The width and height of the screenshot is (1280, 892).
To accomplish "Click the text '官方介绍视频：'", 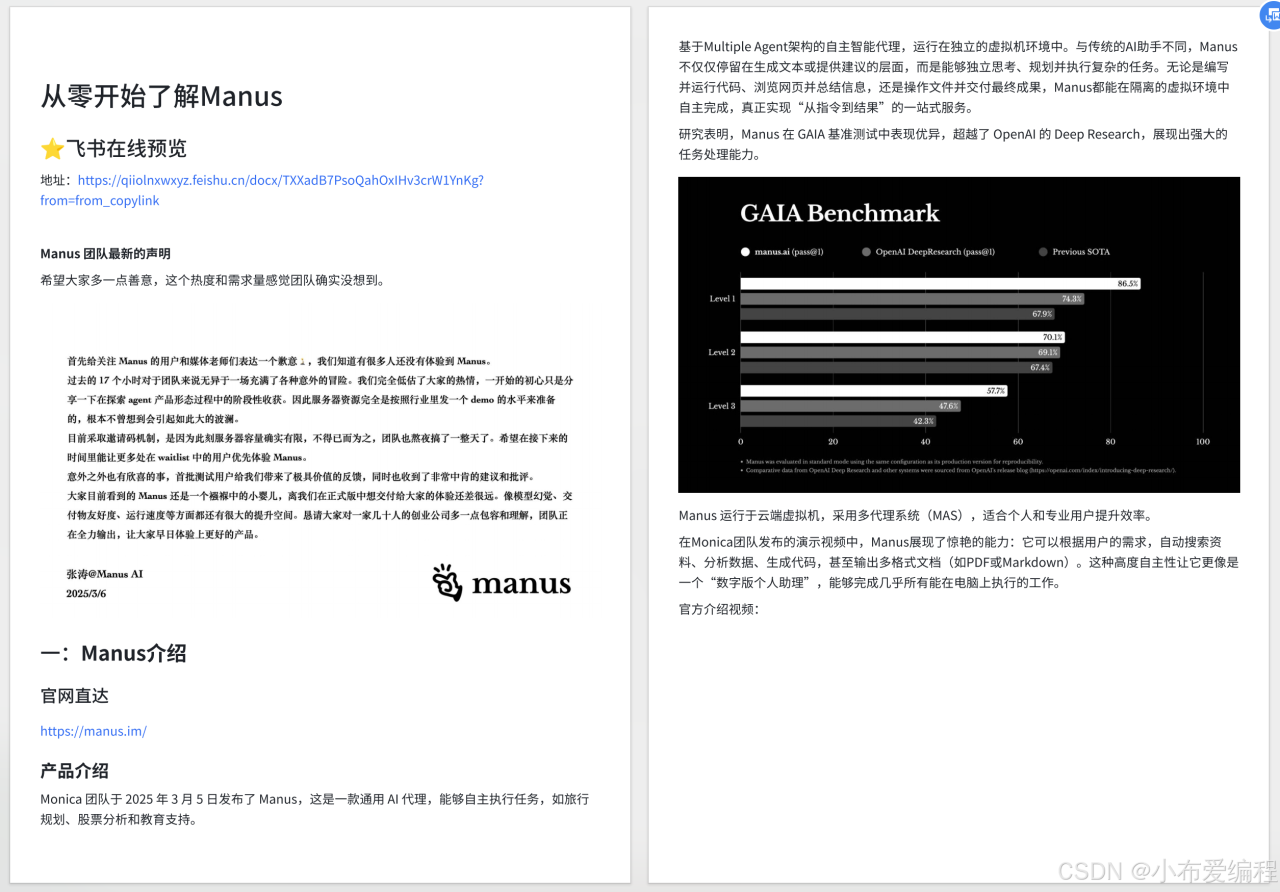I will click(x=718, y=609).
